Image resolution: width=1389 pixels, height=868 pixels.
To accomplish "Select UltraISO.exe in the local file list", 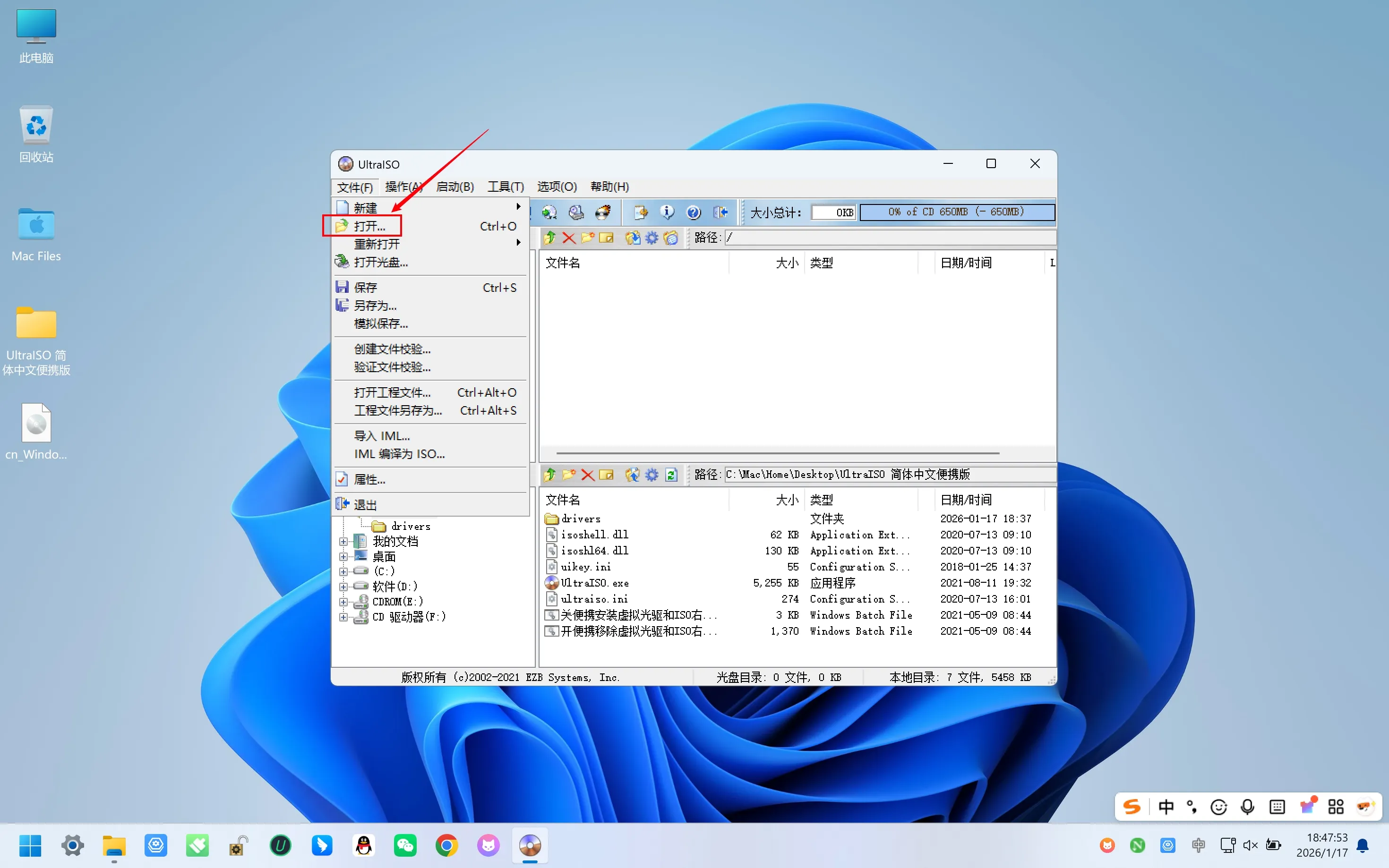I will click(x=594, y=583).
